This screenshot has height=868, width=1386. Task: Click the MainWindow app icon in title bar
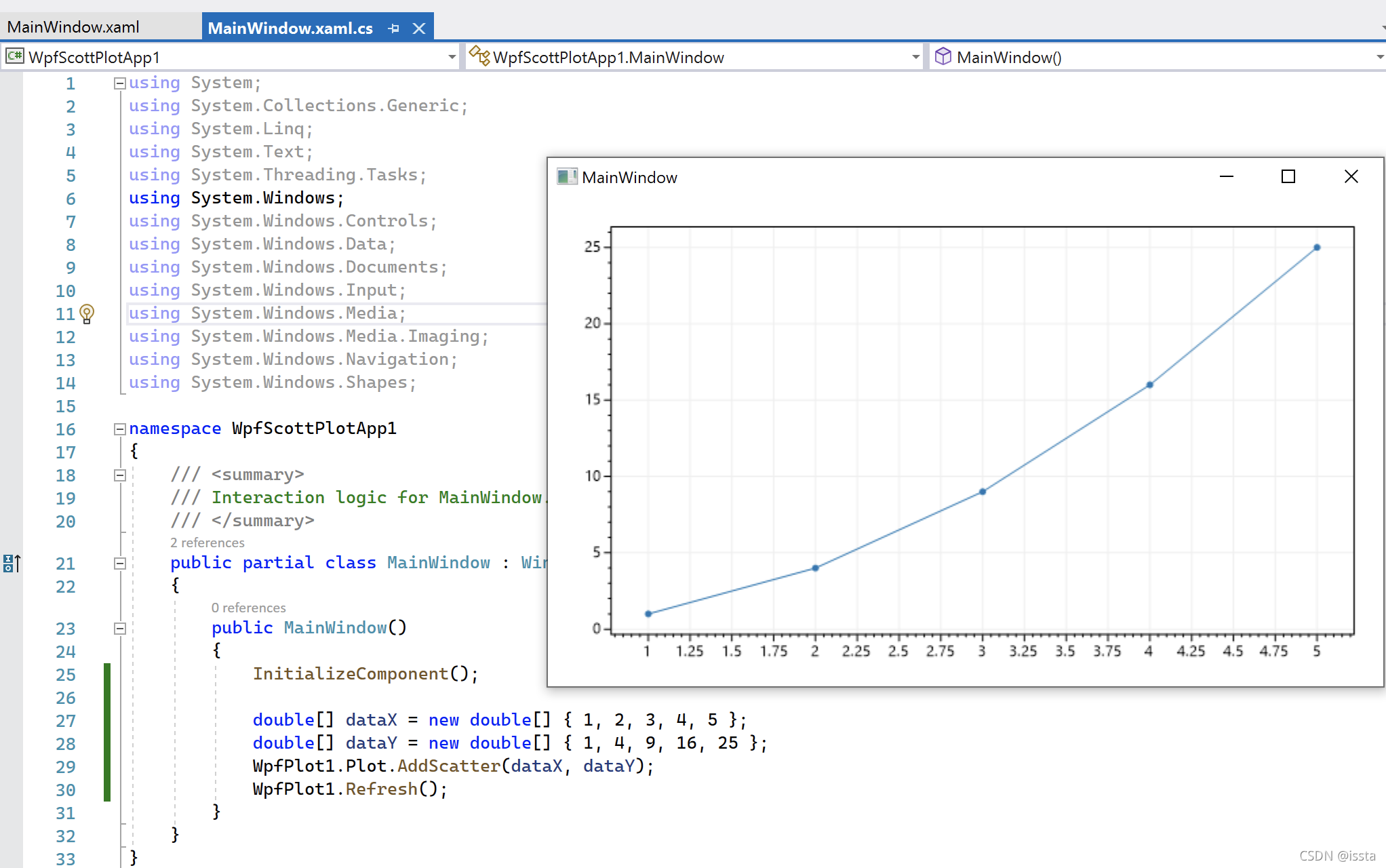click(x=567, y=177)
